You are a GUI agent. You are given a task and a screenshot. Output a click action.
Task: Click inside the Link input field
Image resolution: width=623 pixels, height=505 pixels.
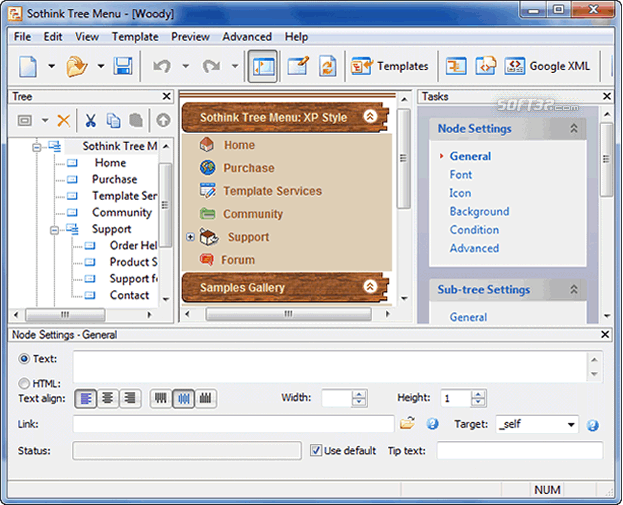pos(233,424)
